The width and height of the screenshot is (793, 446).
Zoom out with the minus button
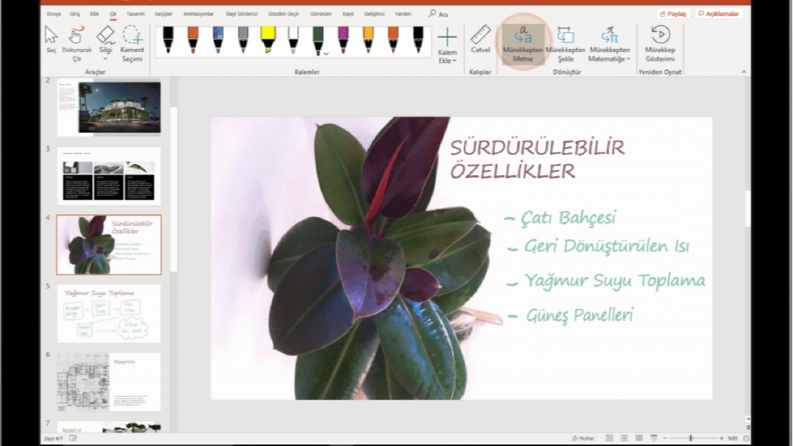point(665,438)
